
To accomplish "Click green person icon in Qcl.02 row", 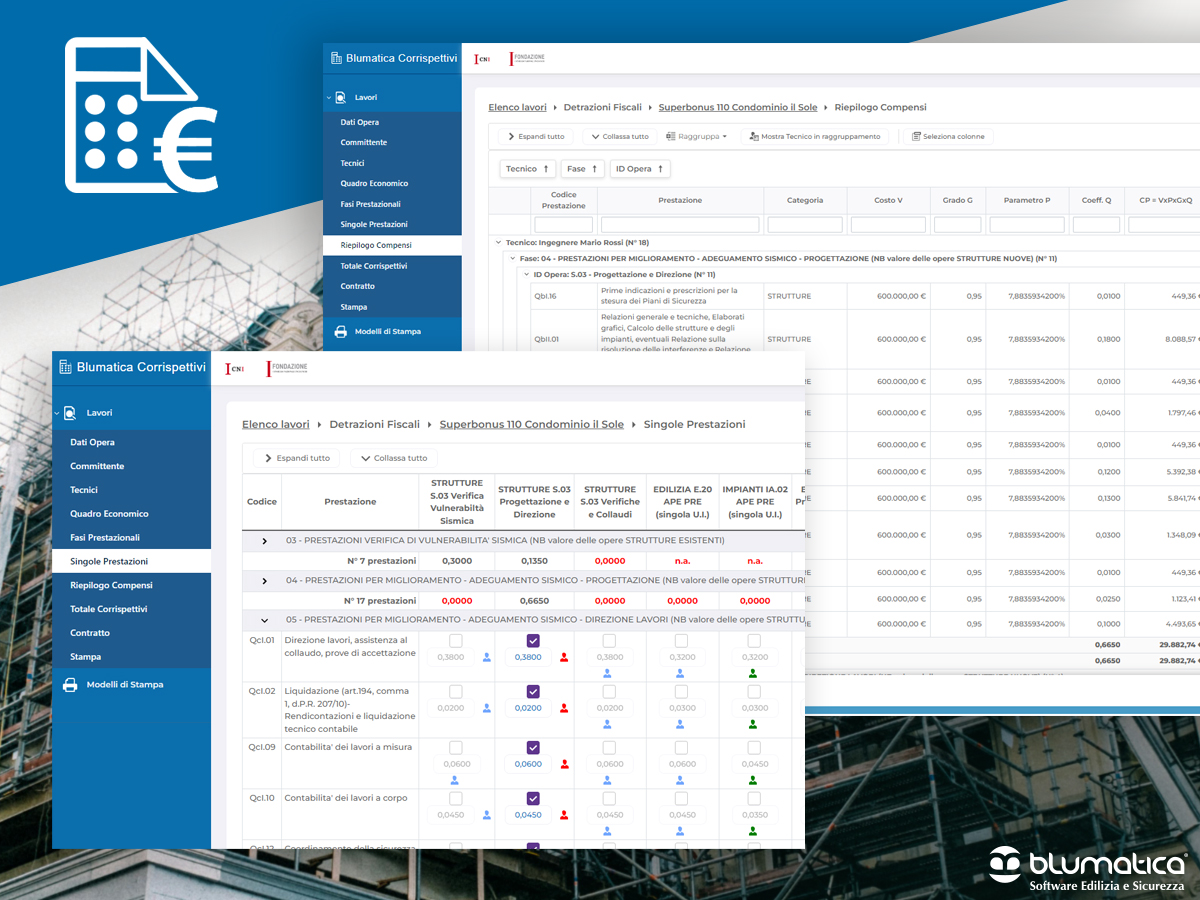I will point(754,725).
